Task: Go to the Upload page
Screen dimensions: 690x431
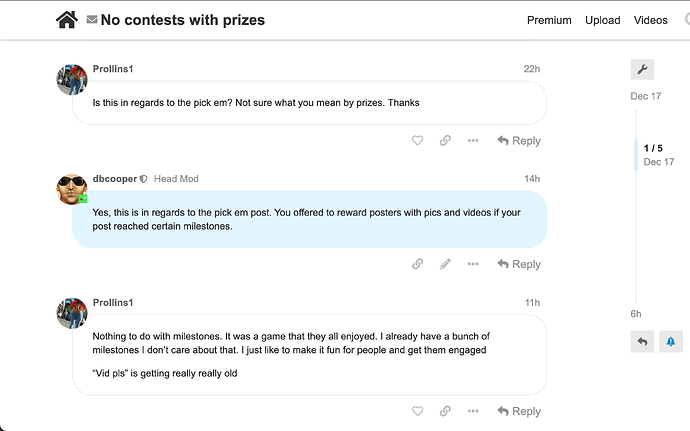Action: click(602, 20)
